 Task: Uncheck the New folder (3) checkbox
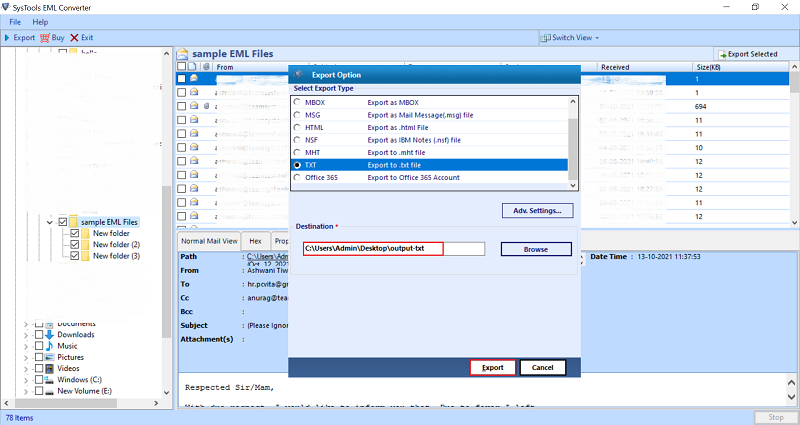(x=74, y=256)
